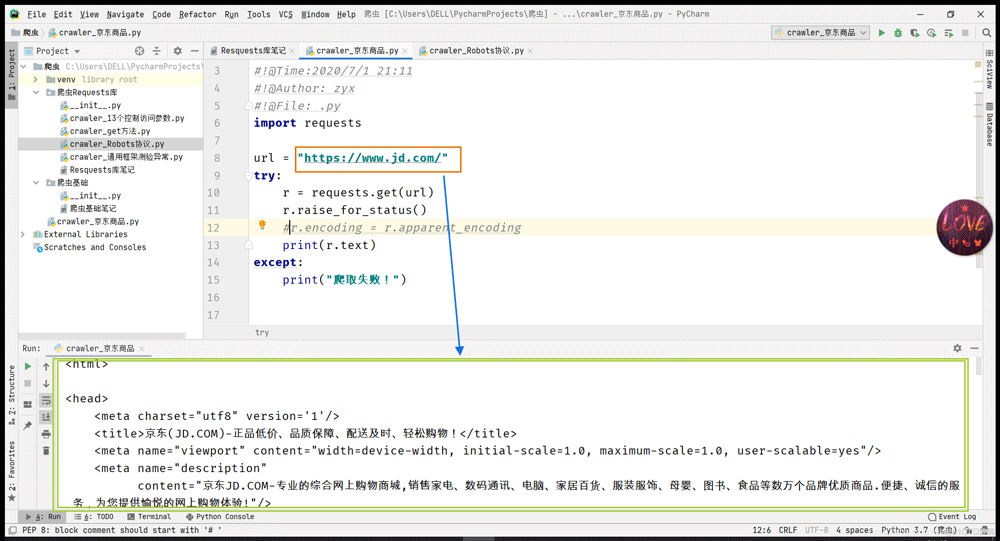Select Scratches and Consoles node
The height and width of the screenshot is (541, 1000).
(x=94, y=248)
